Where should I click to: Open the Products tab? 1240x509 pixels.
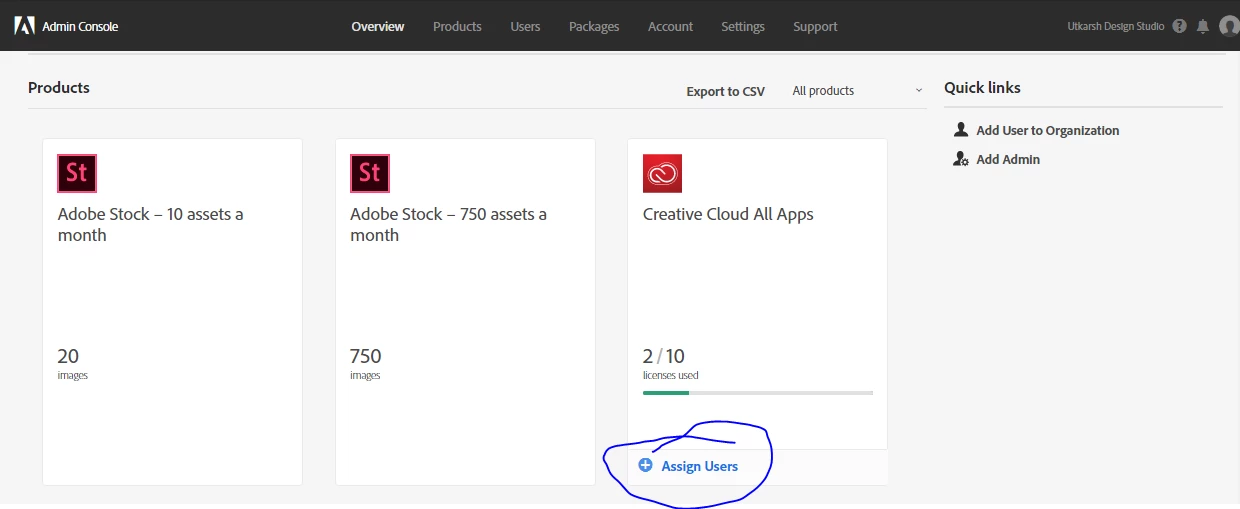[457, 27]
